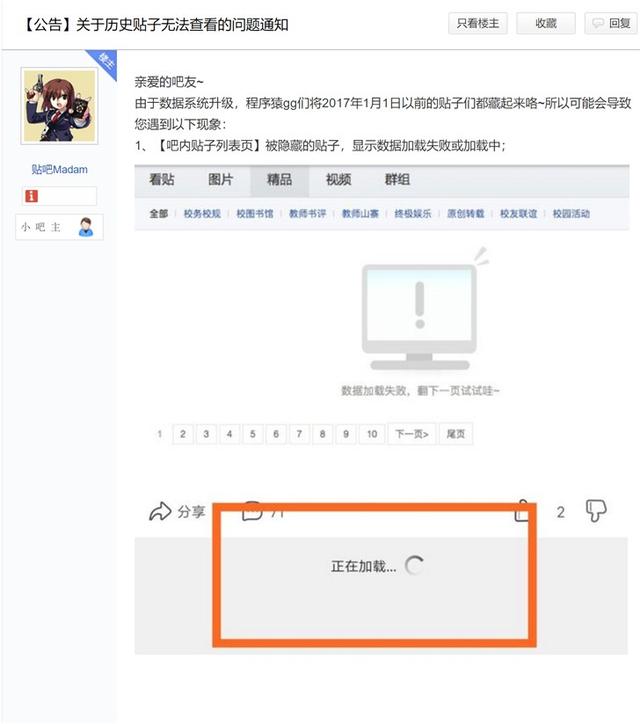Click the 小吧主 user badge icon
Image resolution: width=640 pixels, height=724 pixels.
pyautogui.click(x=85, y=227)
